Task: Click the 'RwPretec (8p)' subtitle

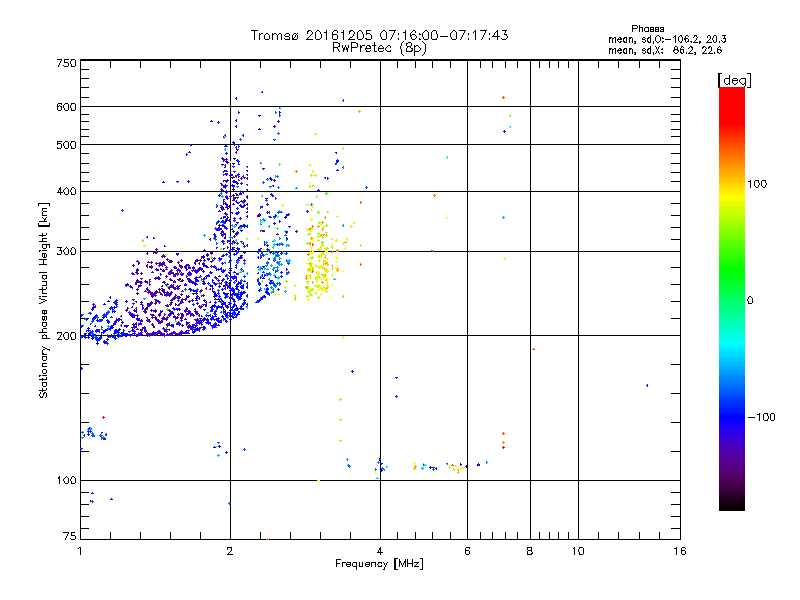Action: click(379, 48)
